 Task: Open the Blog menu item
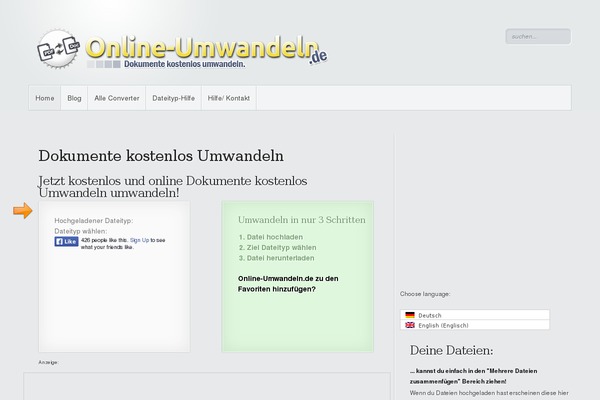pyautogui.click(x=74, y=98)
